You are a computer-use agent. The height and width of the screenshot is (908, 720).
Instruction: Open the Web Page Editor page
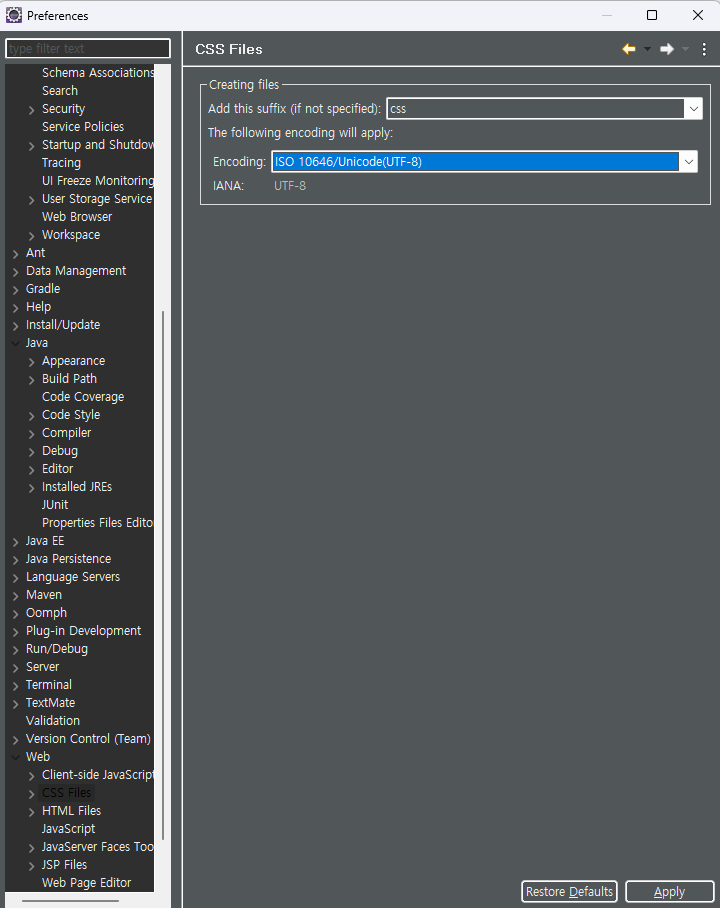(86, 883)
